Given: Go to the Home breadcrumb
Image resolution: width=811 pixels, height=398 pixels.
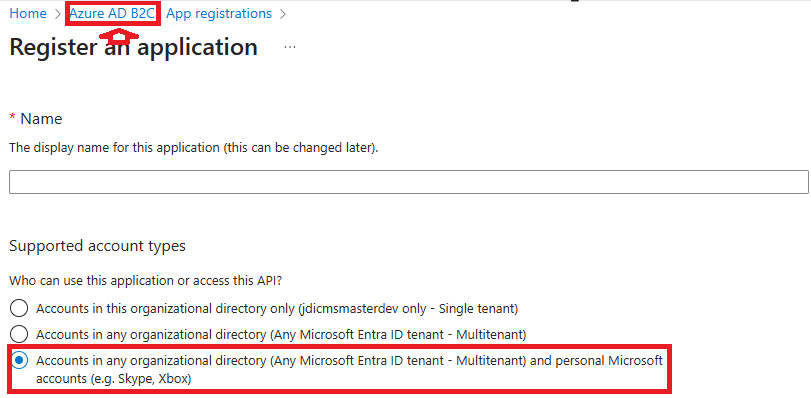Looking at the screenshot, I should (x=28, y=14).
